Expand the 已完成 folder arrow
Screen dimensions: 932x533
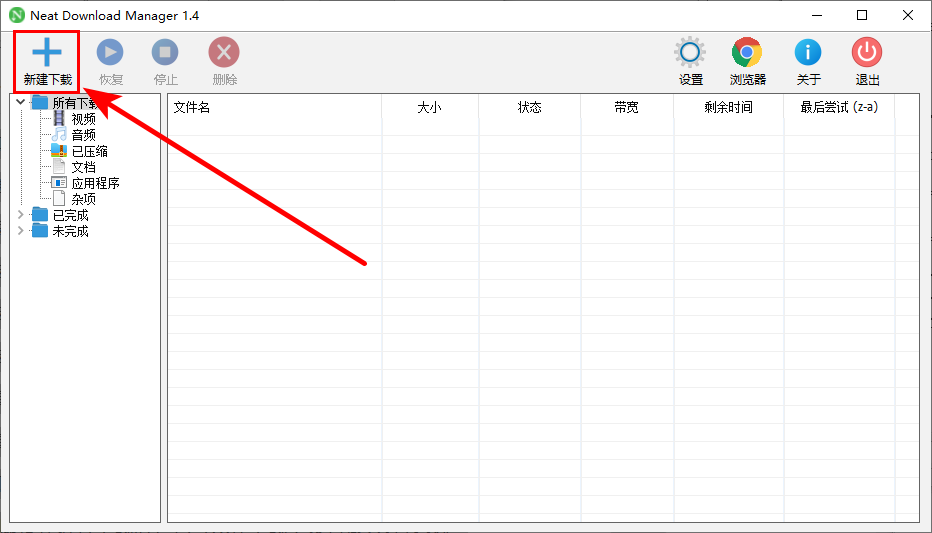[21, 215]
